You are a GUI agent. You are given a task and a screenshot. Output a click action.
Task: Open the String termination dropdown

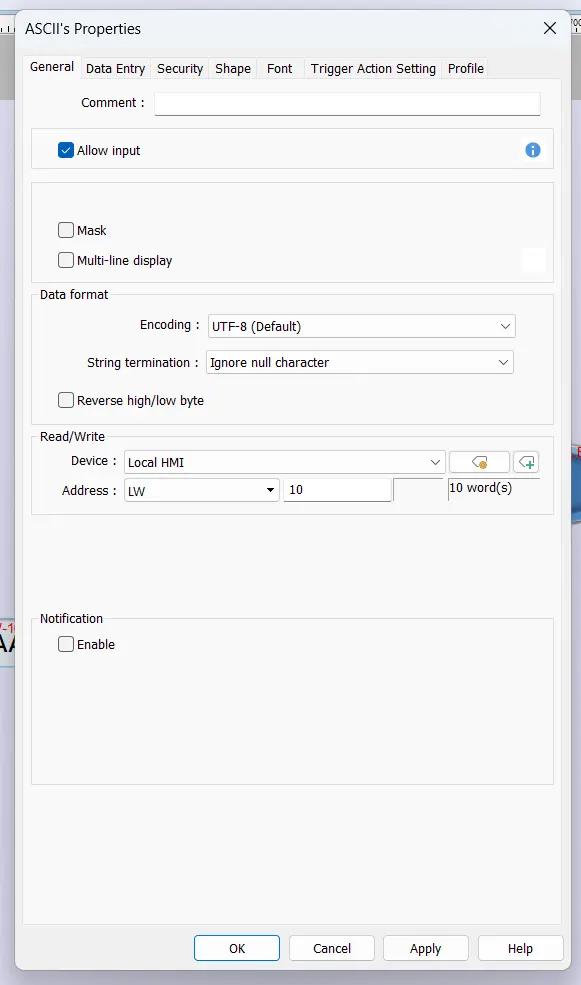(x=360, y=362)
